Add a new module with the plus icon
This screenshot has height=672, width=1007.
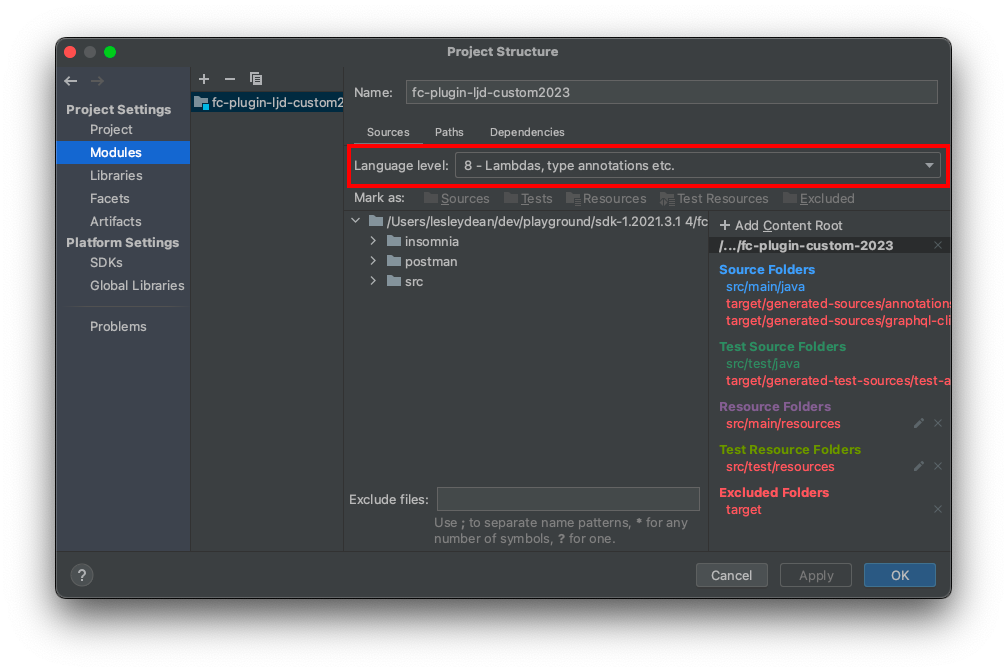coord(204,78)
